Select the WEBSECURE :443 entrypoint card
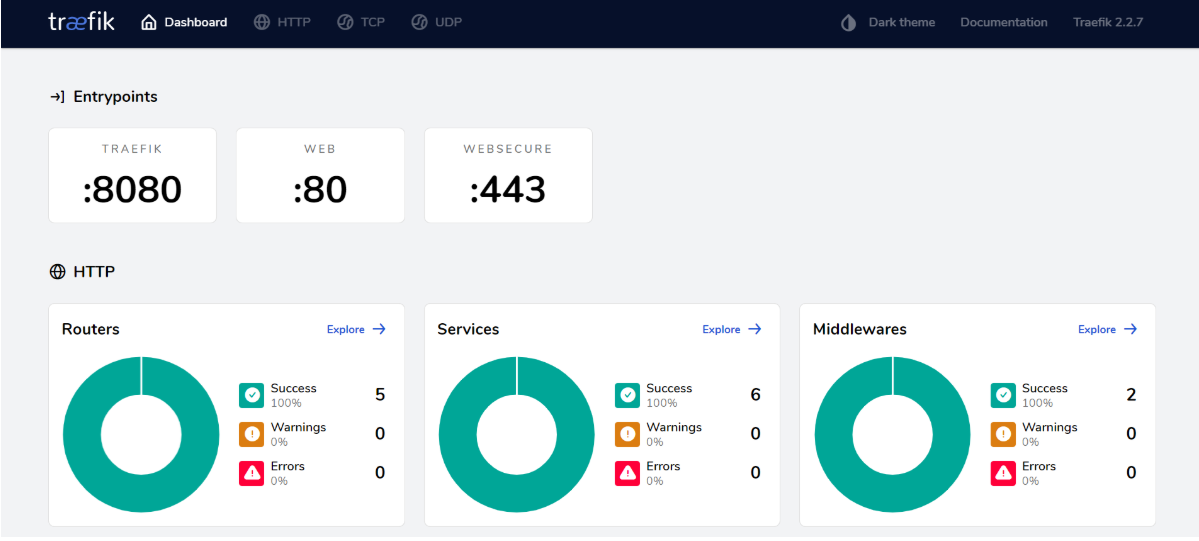 tap(509, 175)
